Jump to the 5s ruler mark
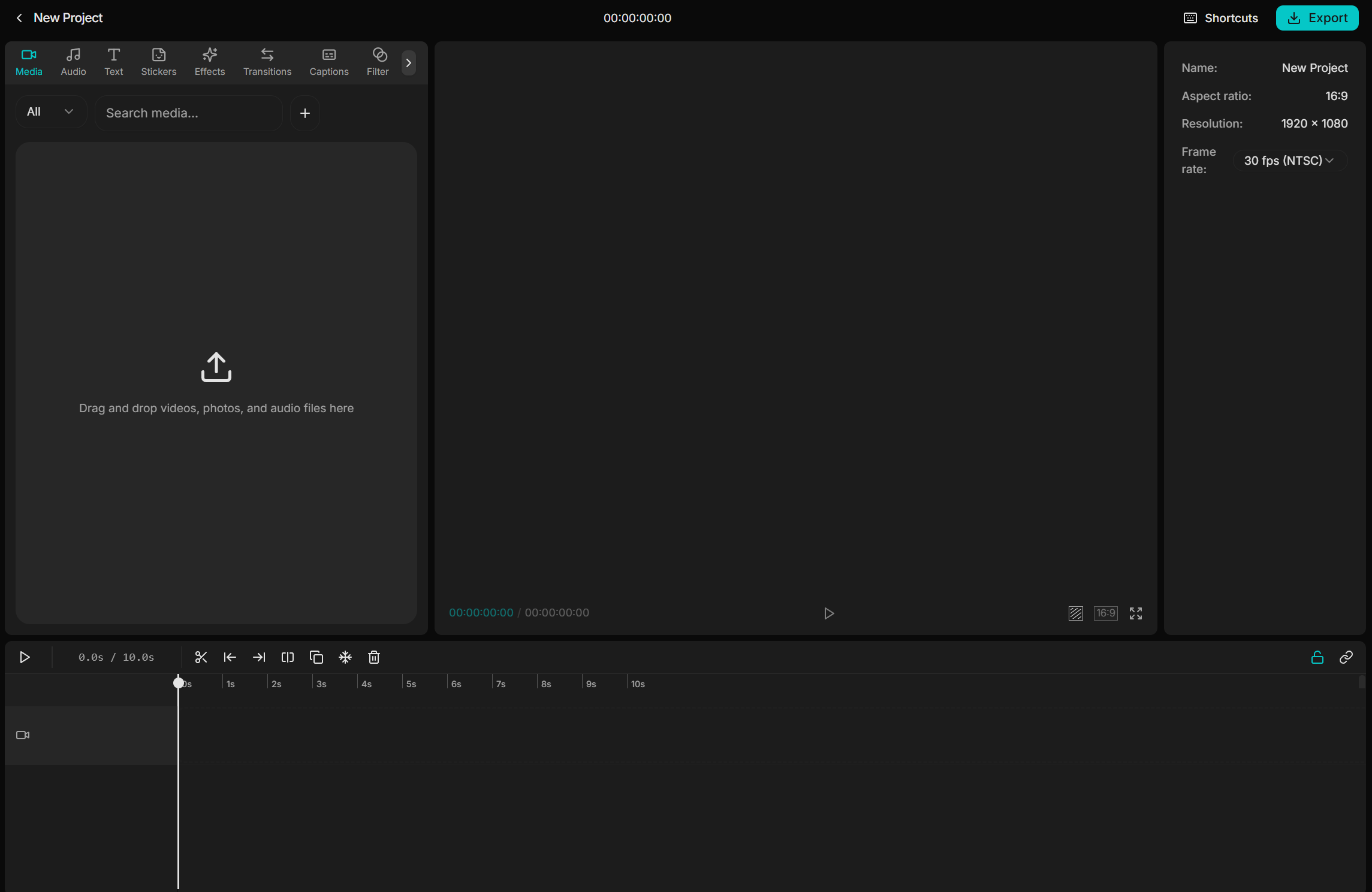Viewport: 1372px width, 892px height. pos(411,684)
